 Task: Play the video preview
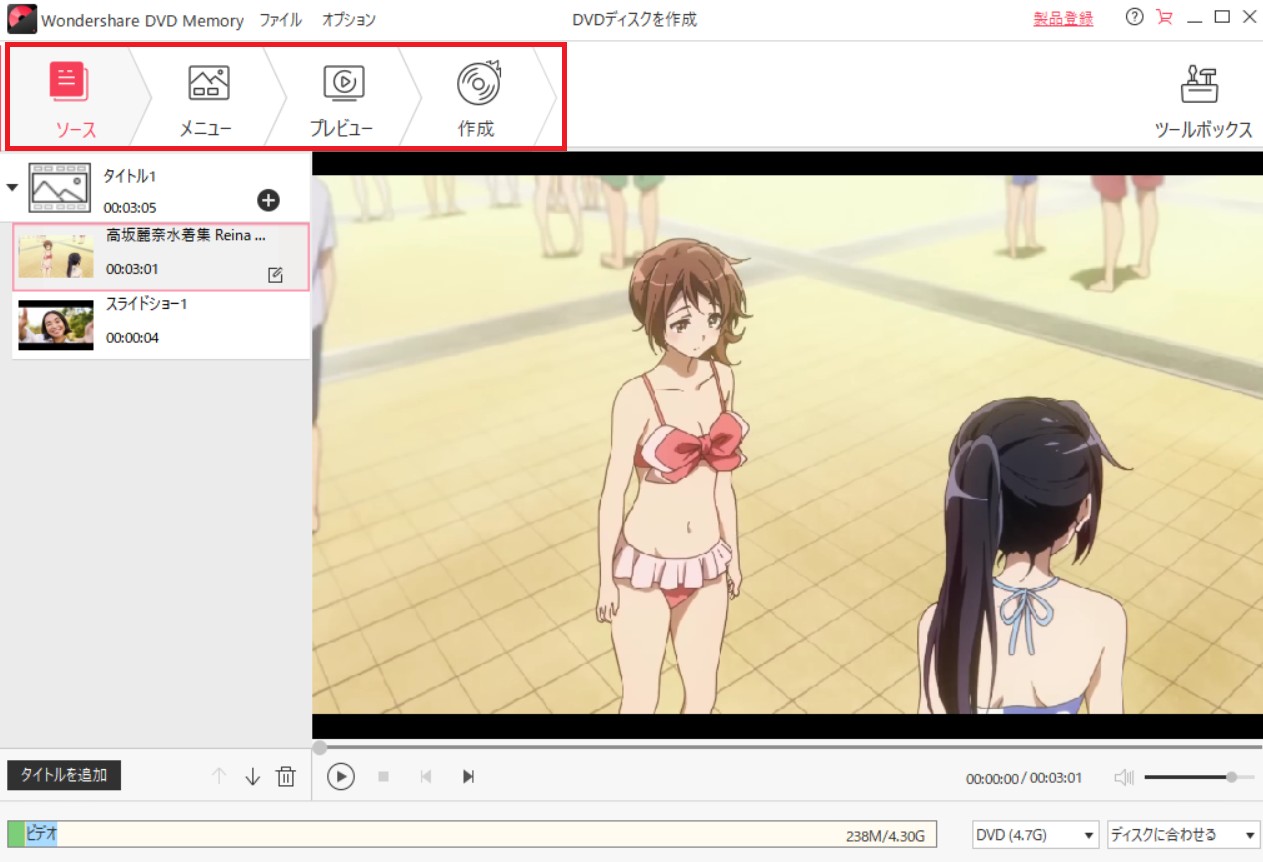341,776
